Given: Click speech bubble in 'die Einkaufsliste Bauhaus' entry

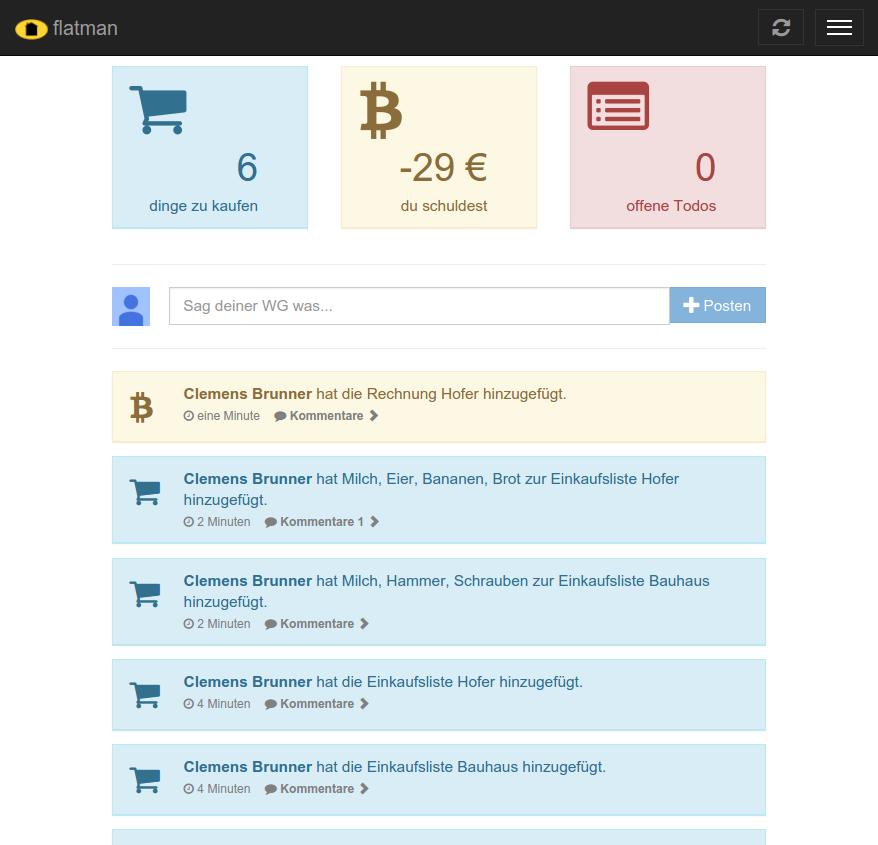Looking at the screenshot, I should pos(270,789).
